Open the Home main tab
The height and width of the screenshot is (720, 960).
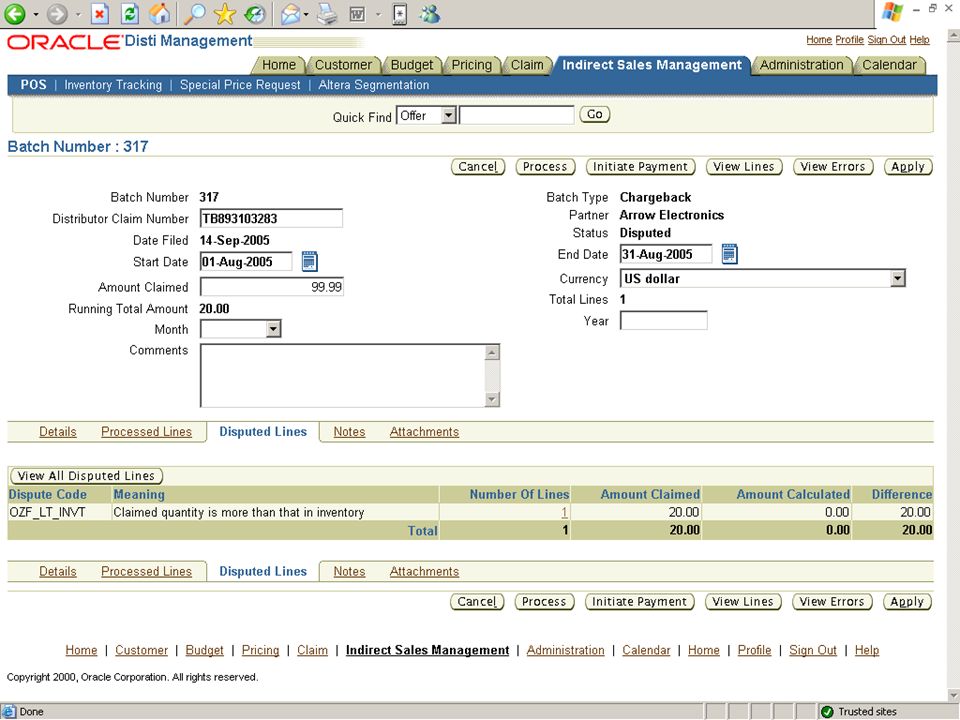pos(279,65)
